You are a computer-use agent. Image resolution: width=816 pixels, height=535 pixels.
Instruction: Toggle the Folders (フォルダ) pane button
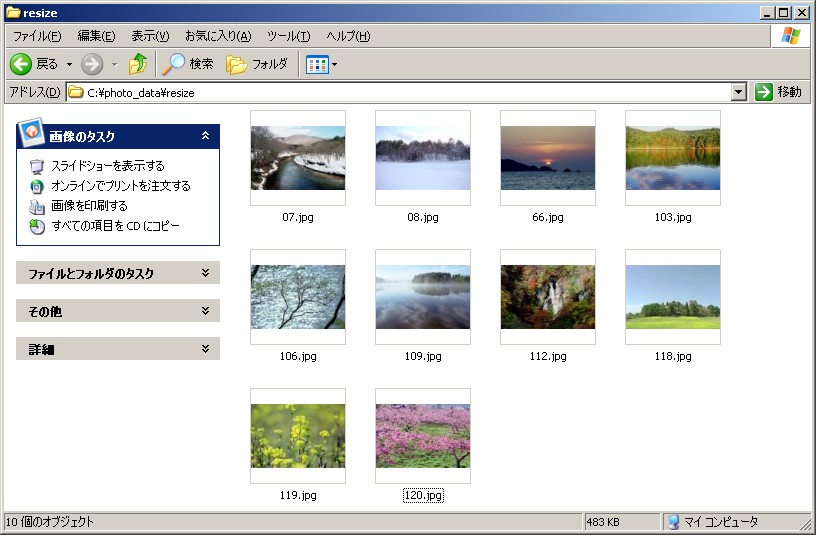257,64
